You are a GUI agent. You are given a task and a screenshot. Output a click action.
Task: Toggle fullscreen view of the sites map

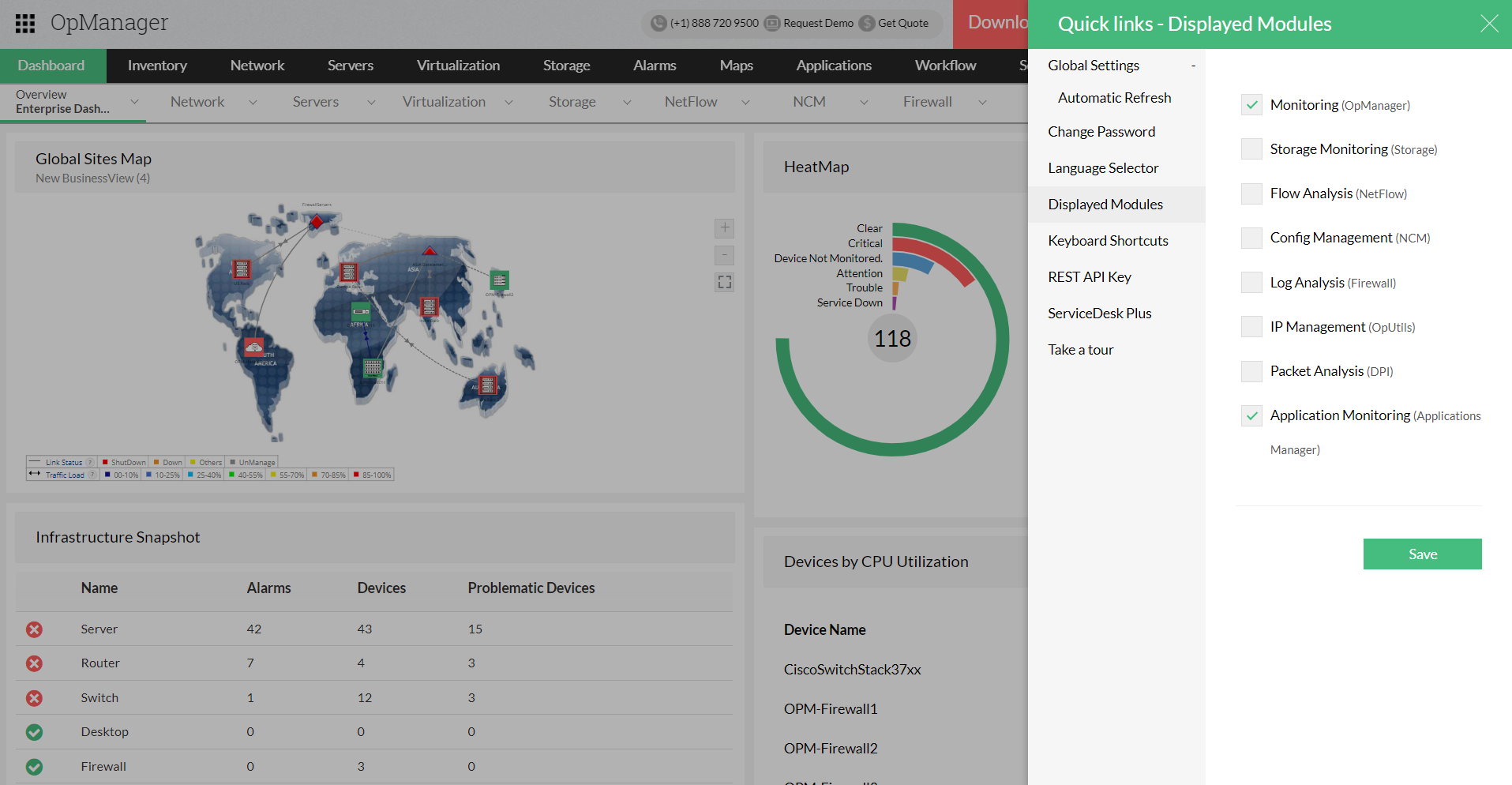pos(724,282)
